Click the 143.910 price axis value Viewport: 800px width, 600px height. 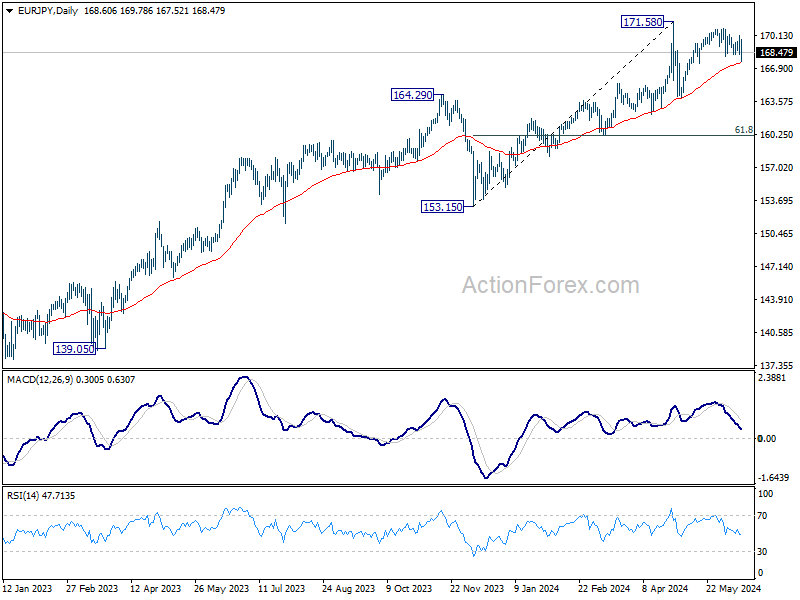(777, 299)
